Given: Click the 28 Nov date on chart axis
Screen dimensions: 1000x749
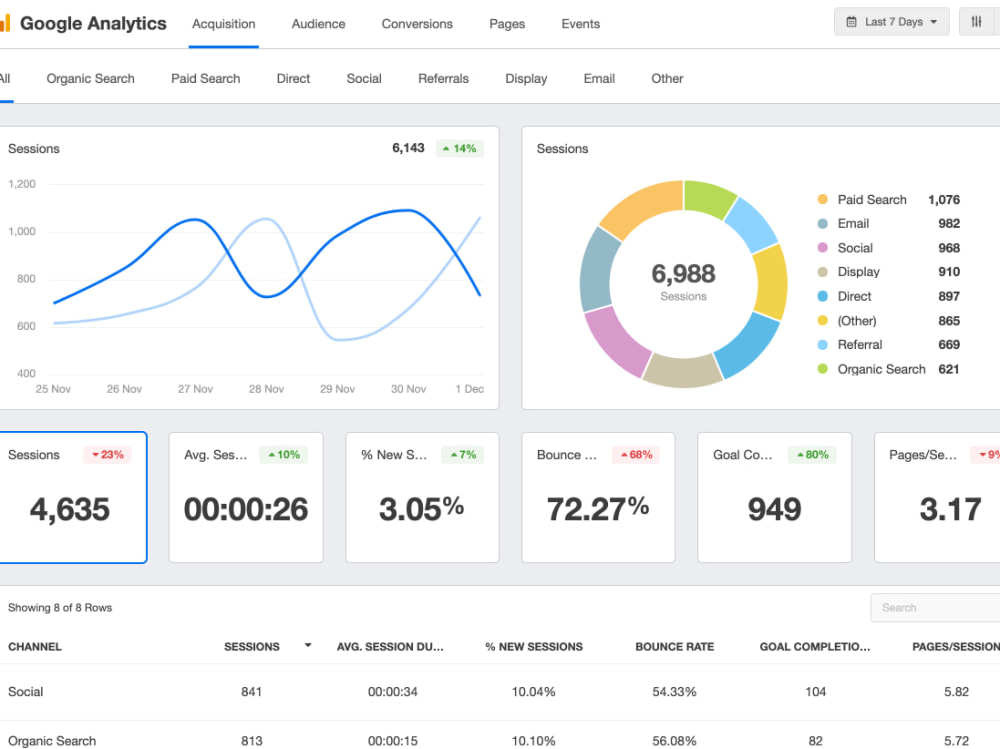Looking at the screenshot, I should pyautogui.click(x=266, y=389).
